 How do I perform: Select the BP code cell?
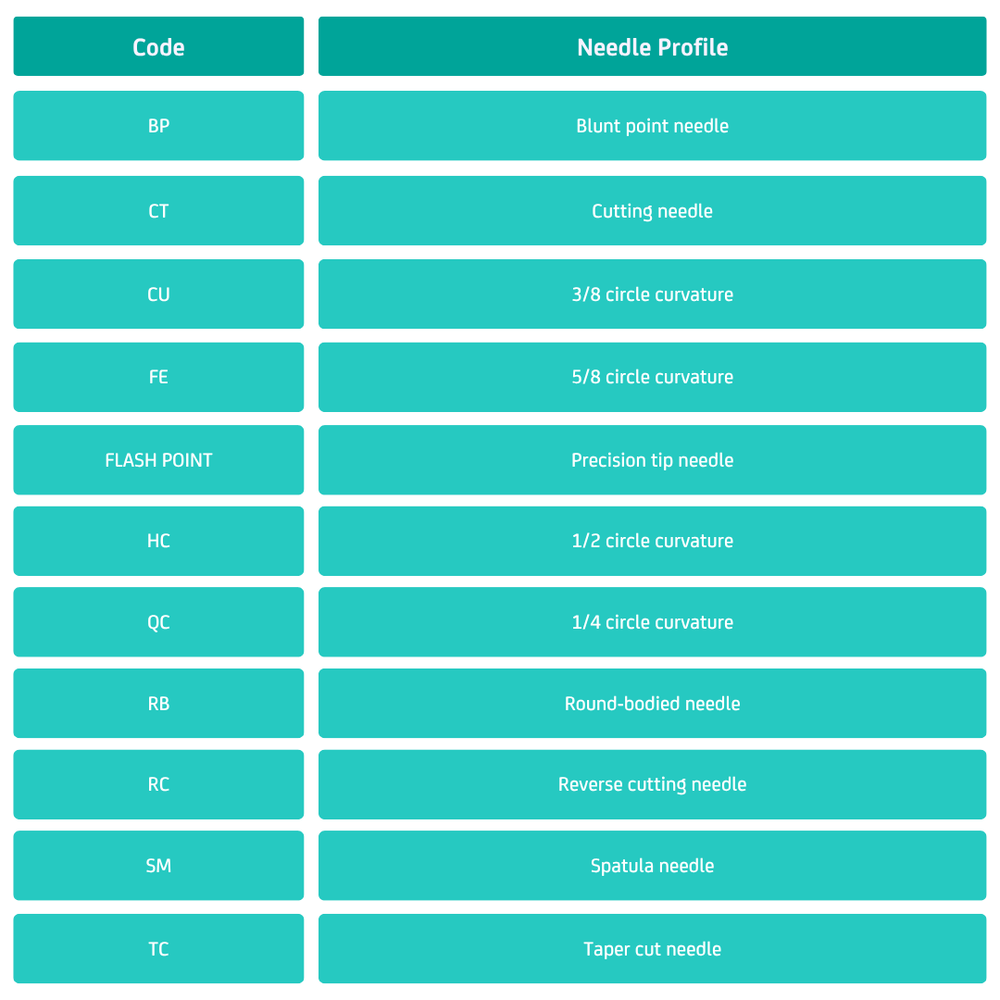click(x=158, y=126)
